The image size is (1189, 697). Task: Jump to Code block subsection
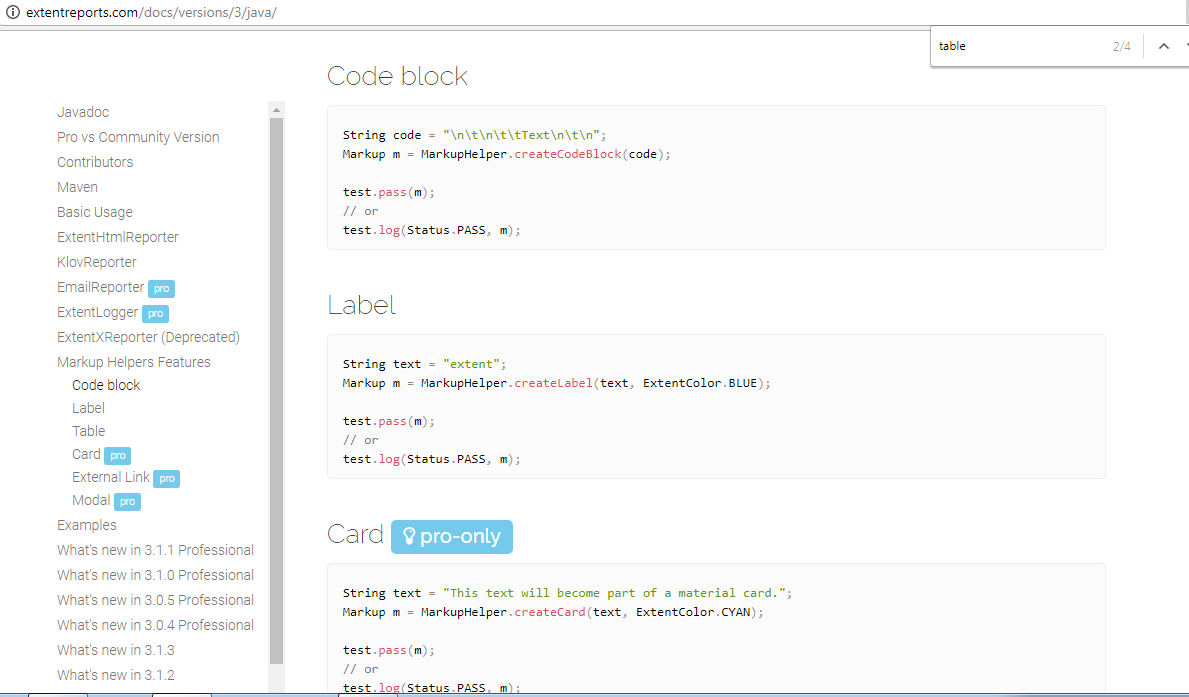106,385
